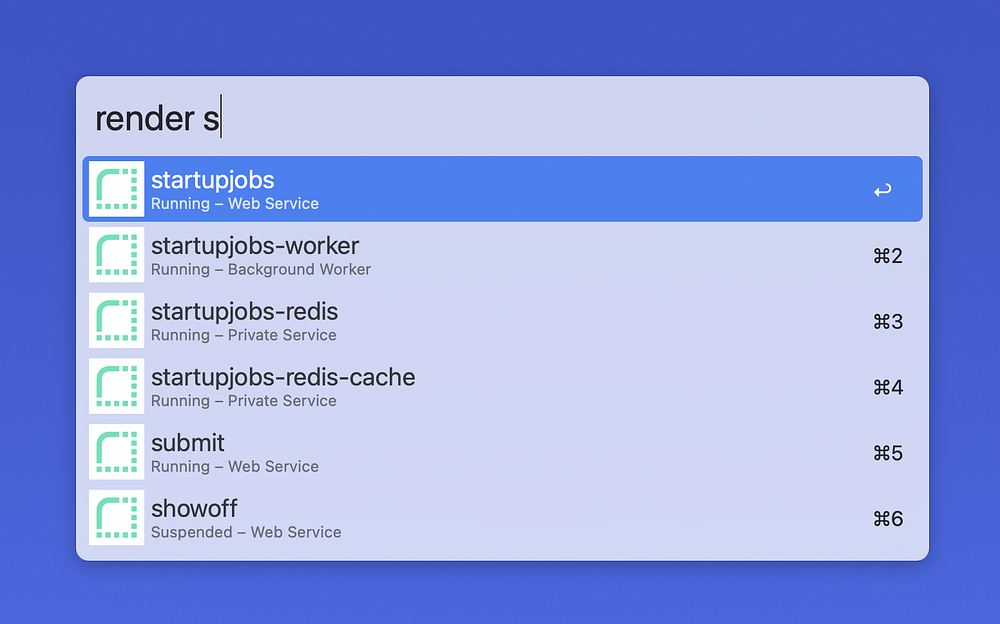Click the Render icon beside startupjobs-redis
The width and height of the screenshot is (1000, 624).
[x=117, y=321]
